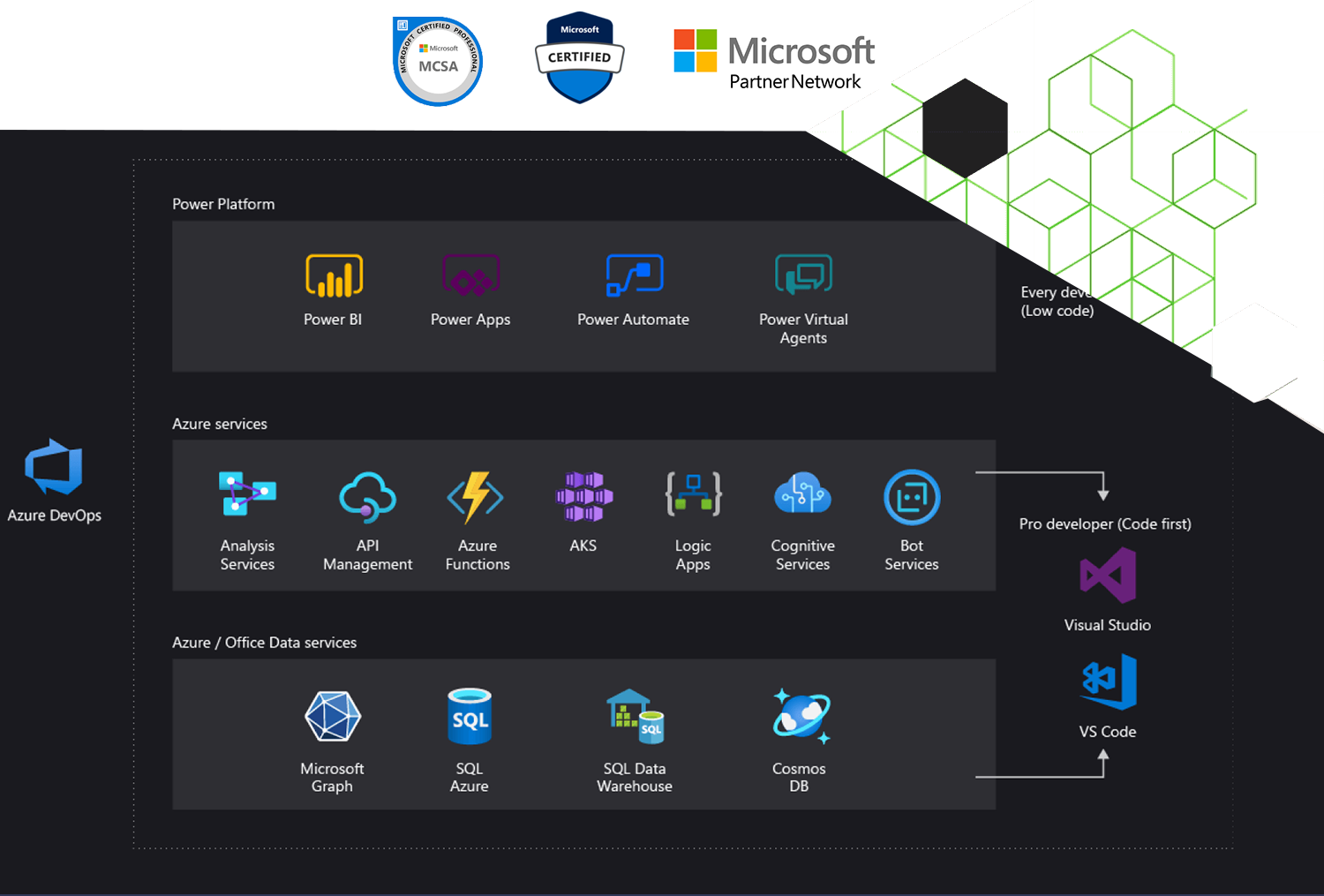Click the AKS cluster icon
Viewport: 1324px width, 896px height.
pos(583,496)
